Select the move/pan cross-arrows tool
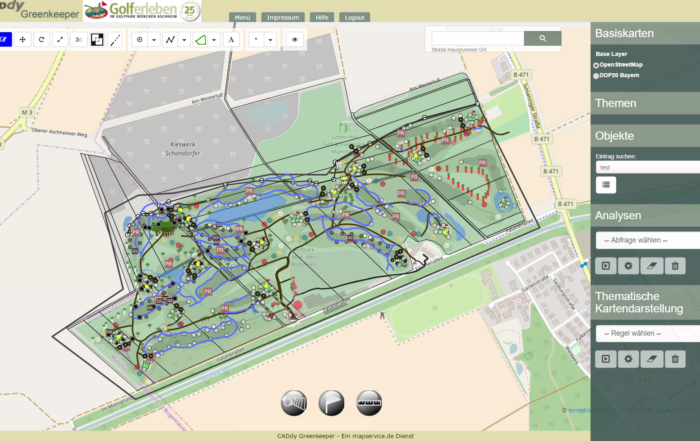Viewport: 700px width, 441px height. pos(23,39)
